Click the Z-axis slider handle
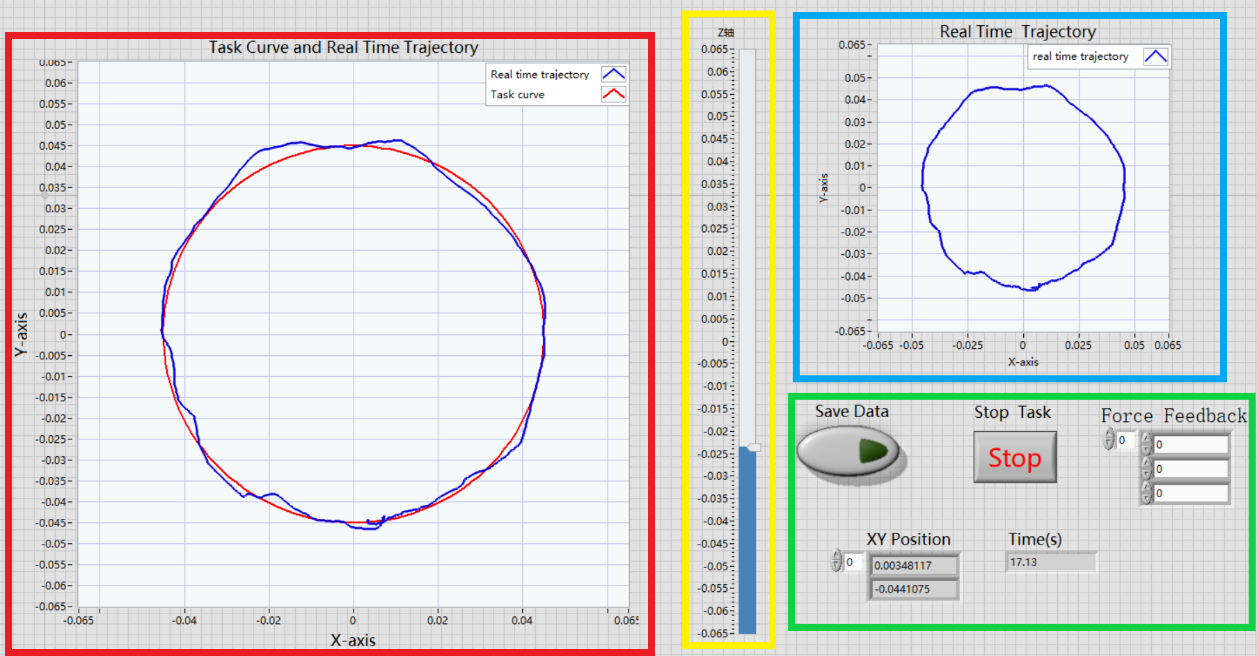The width and height of the screenshot is (1257, 656). pyautogui.click(x=754, y=447)
